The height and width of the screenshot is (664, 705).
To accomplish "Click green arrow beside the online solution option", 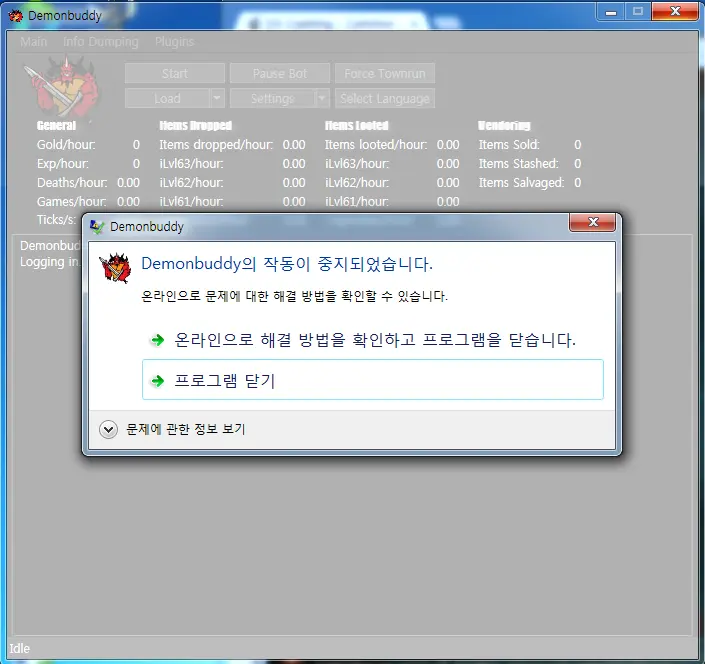I will [157, 340].
